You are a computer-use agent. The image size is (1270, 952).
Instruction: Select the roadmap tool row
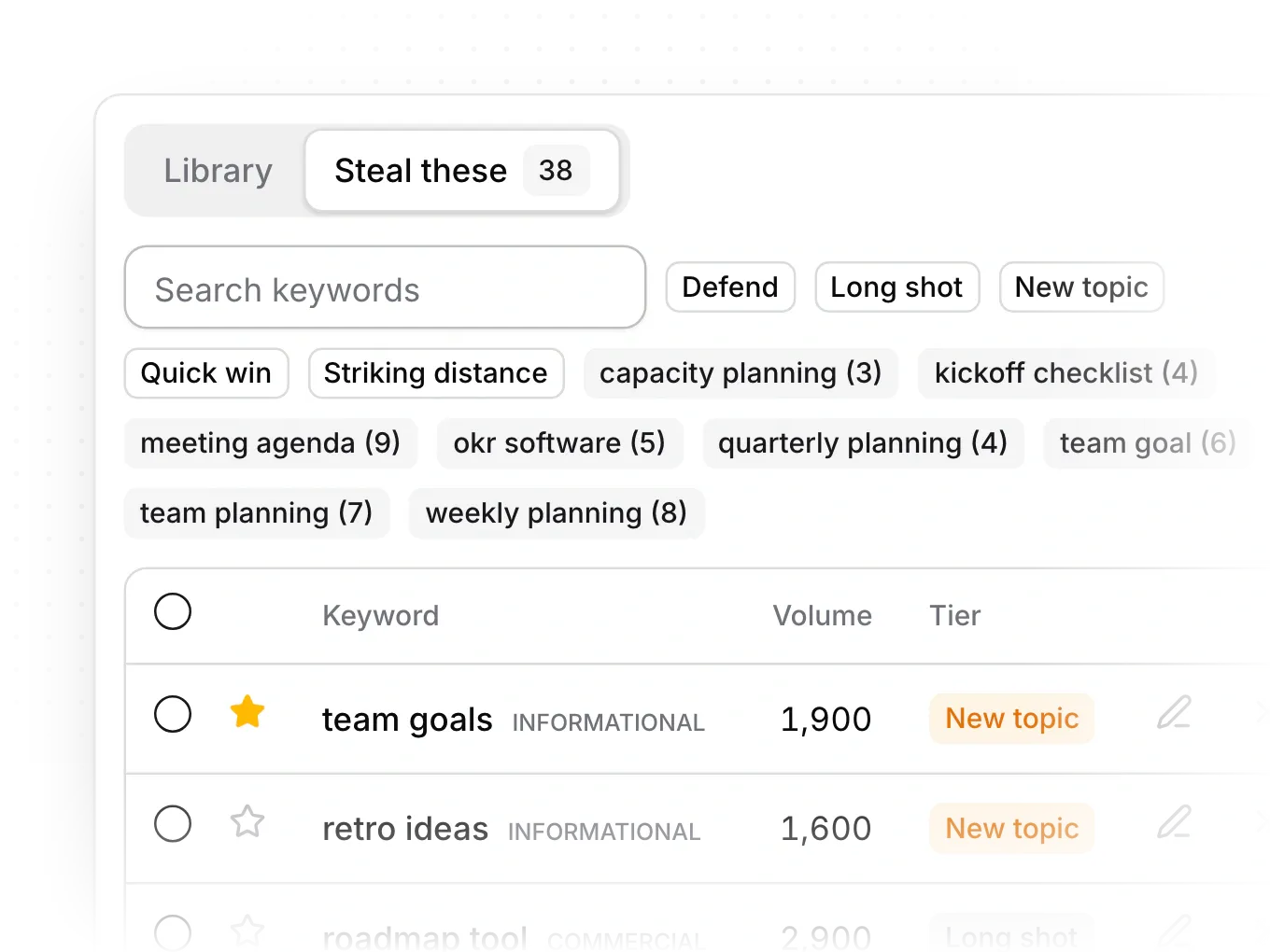(x=173, y=933)
